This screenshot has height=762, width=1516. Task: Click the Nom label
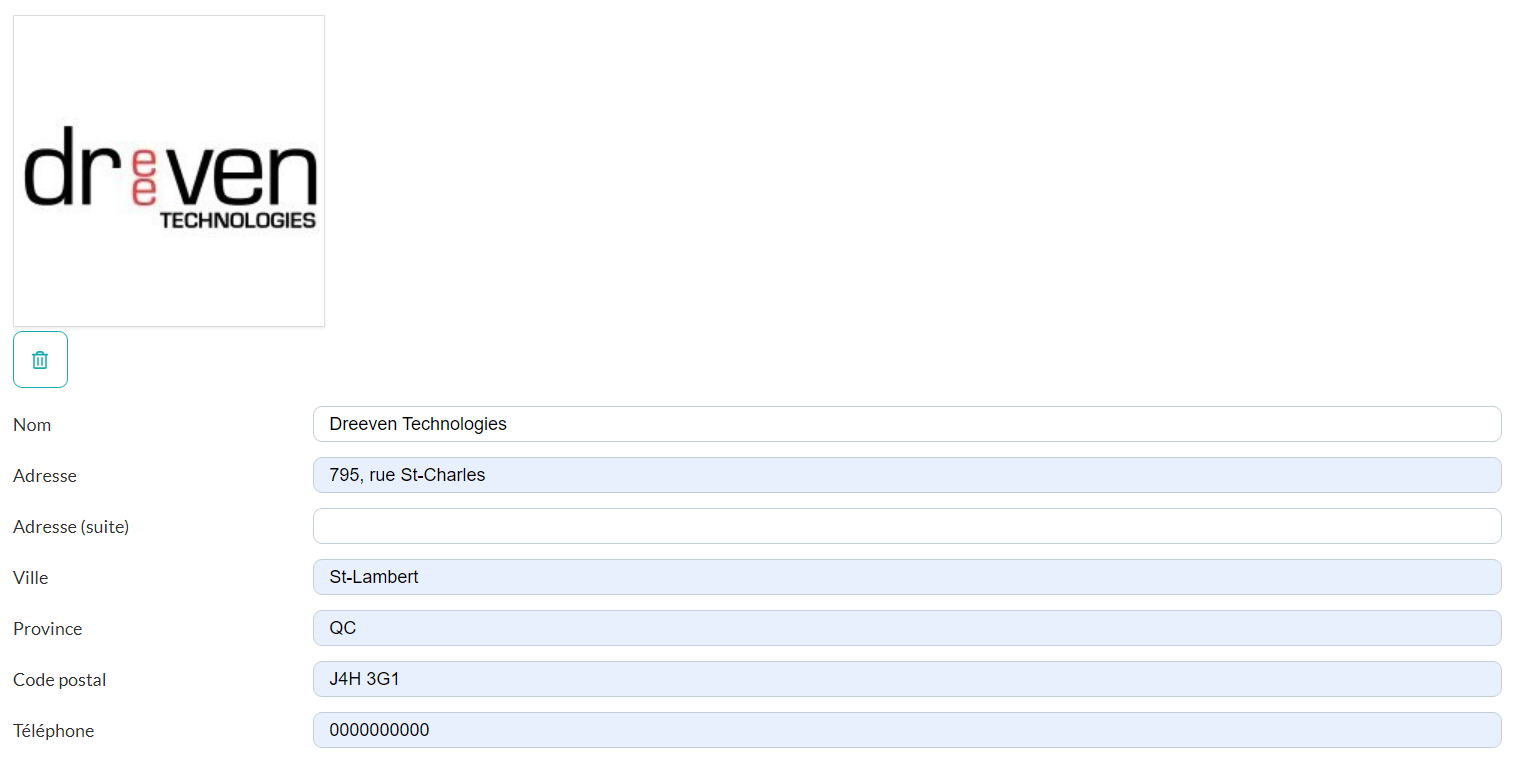(x=32, y=425)
